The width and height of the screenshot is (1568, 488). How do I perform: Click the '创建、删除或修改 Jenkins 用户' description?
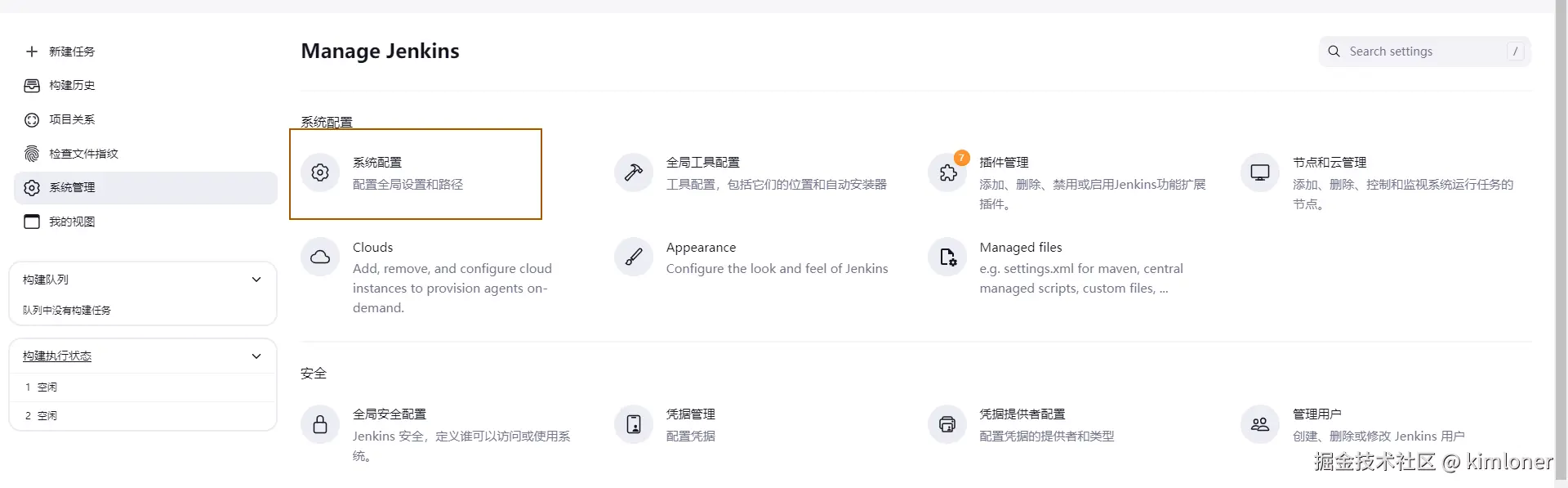[1379, 437]
